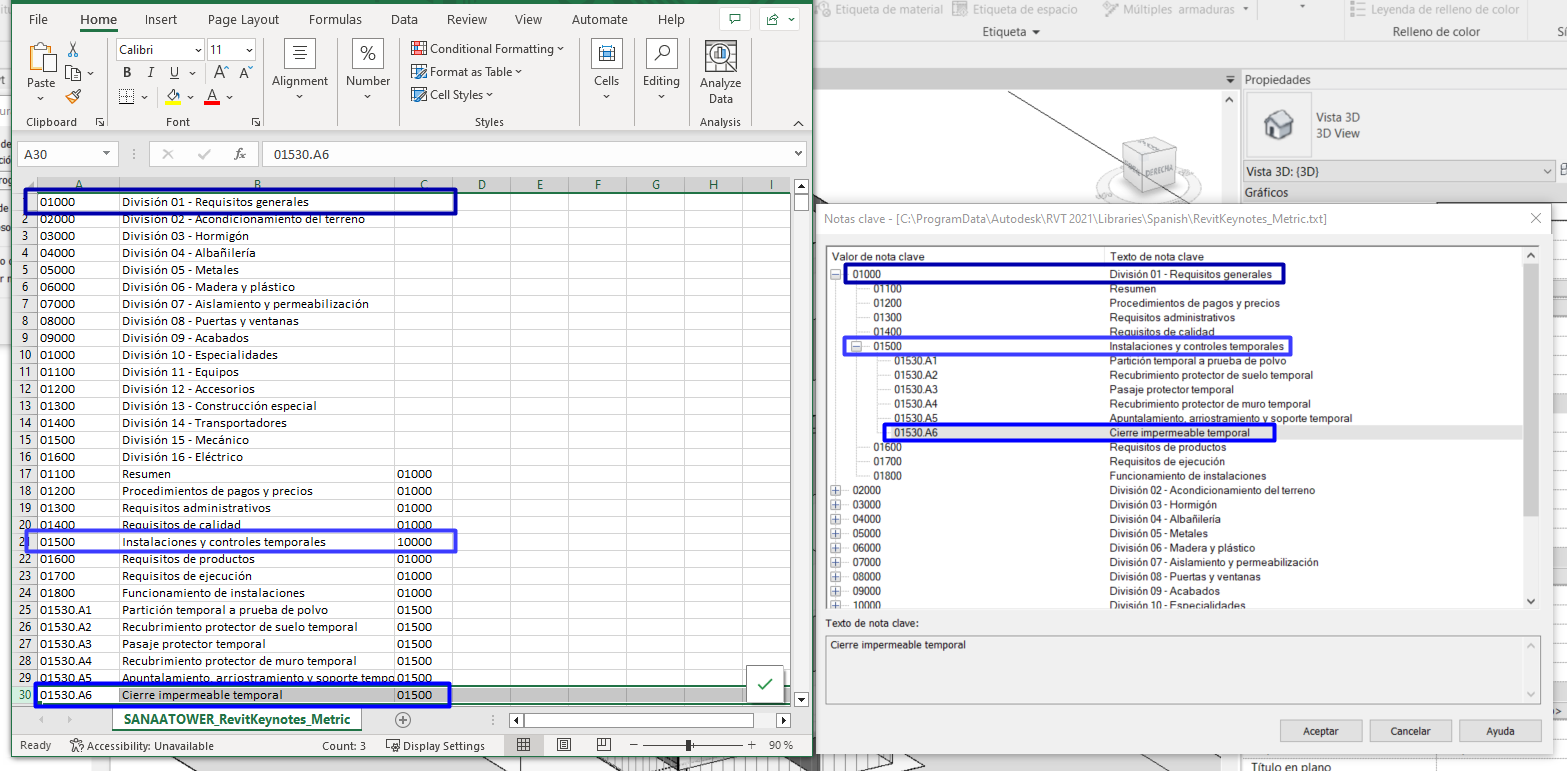Apply the red Font Color icon

(x=212, y=97)
